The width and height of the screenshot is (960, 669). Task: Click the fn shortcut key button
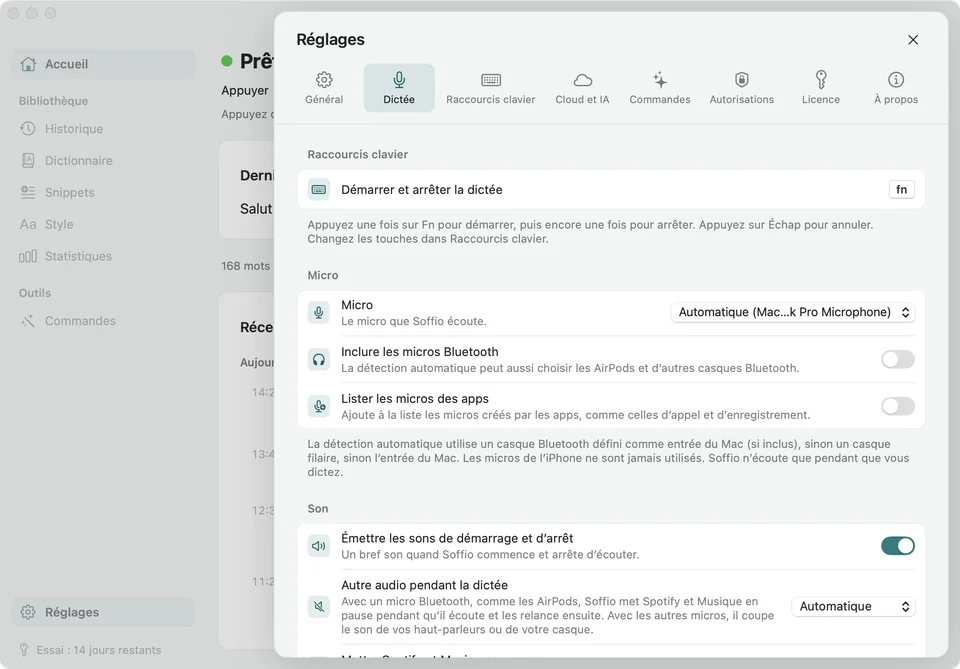click(901, 190)
